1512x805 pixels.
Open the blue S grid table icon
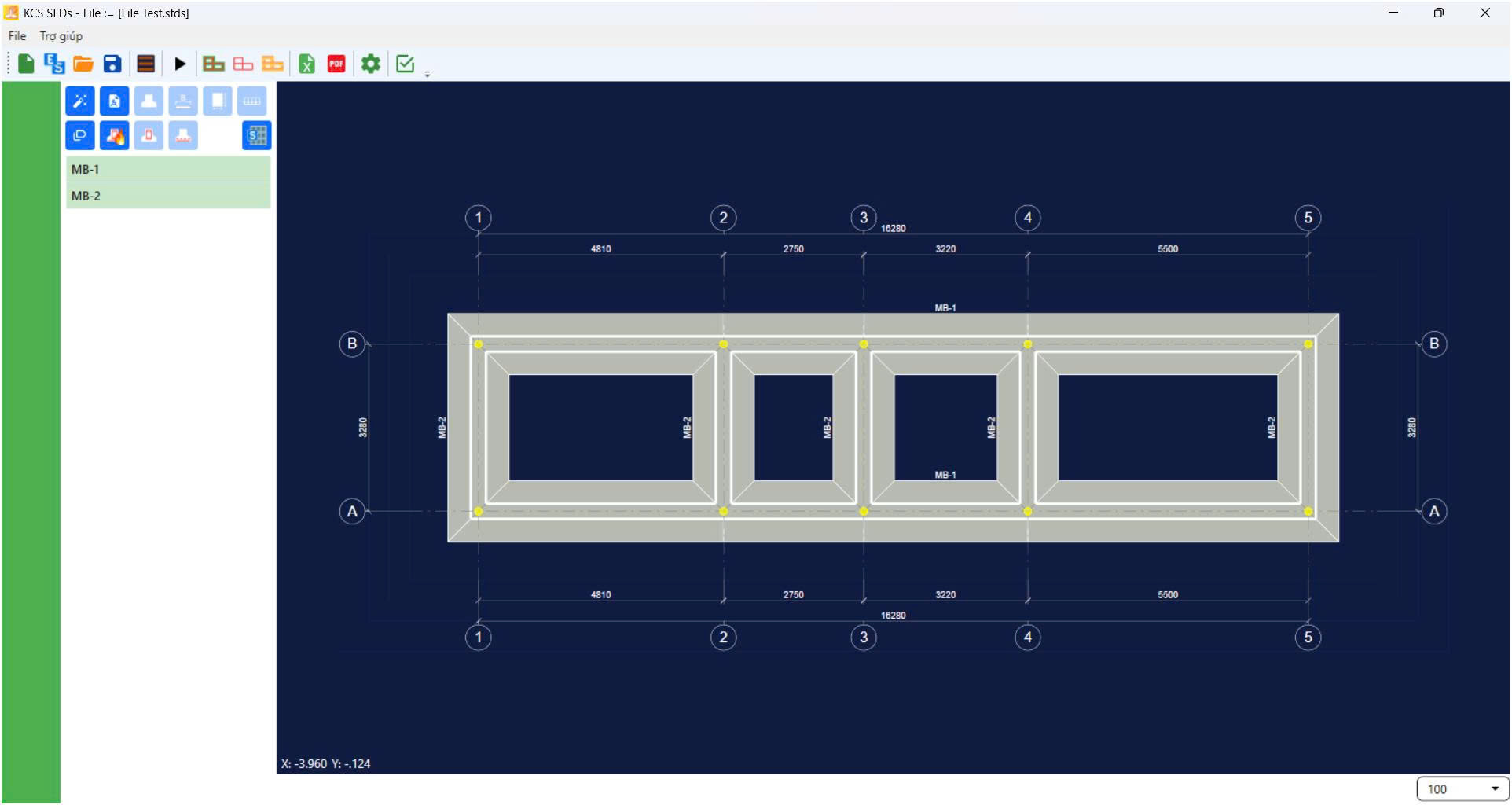[x=256, y=135]
